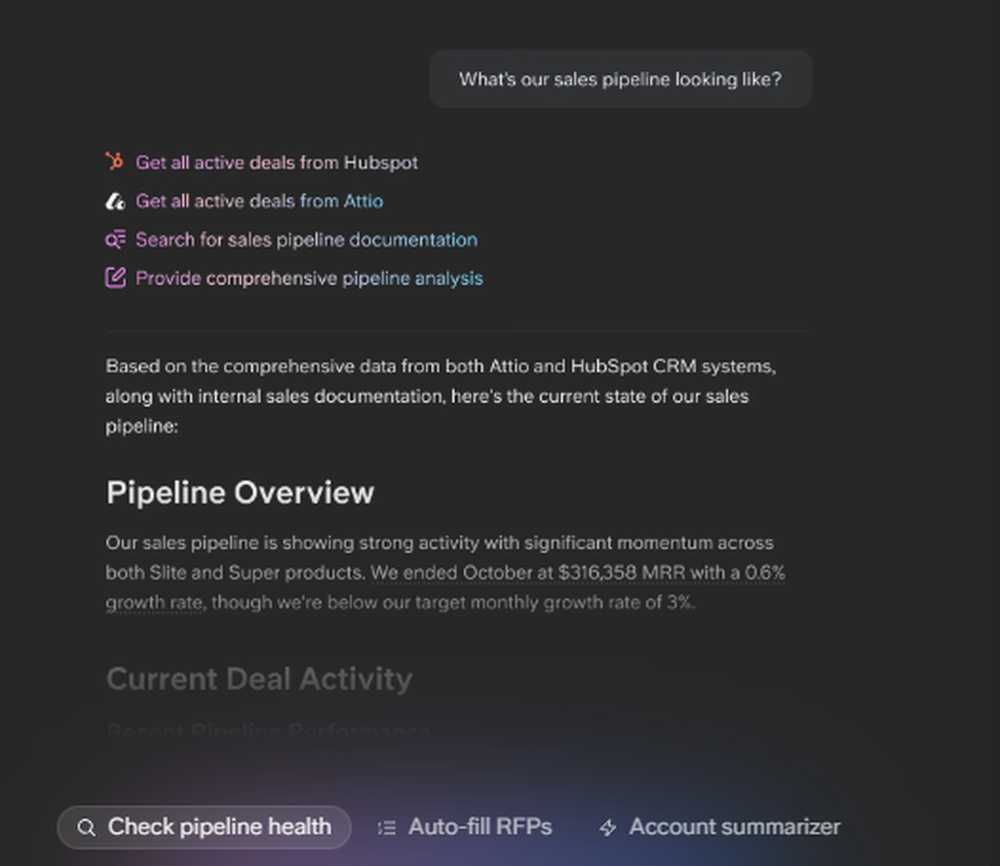Screen dimensions: 1000x866
Task: Click the Attio logo icon
Action: (x=115, y=201)
